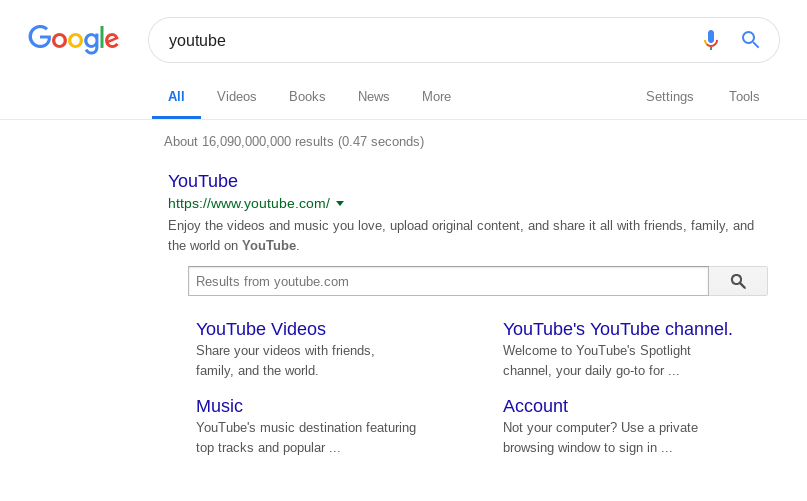The image size is (807, 501).
Task: Activate voice search microphone icon
Action: pos(711,40)
